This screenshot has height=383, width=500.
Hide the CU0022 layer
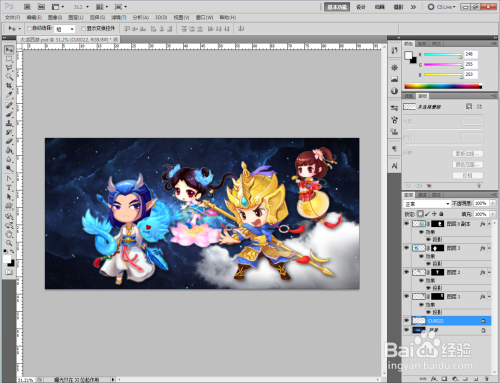[407, 321]
